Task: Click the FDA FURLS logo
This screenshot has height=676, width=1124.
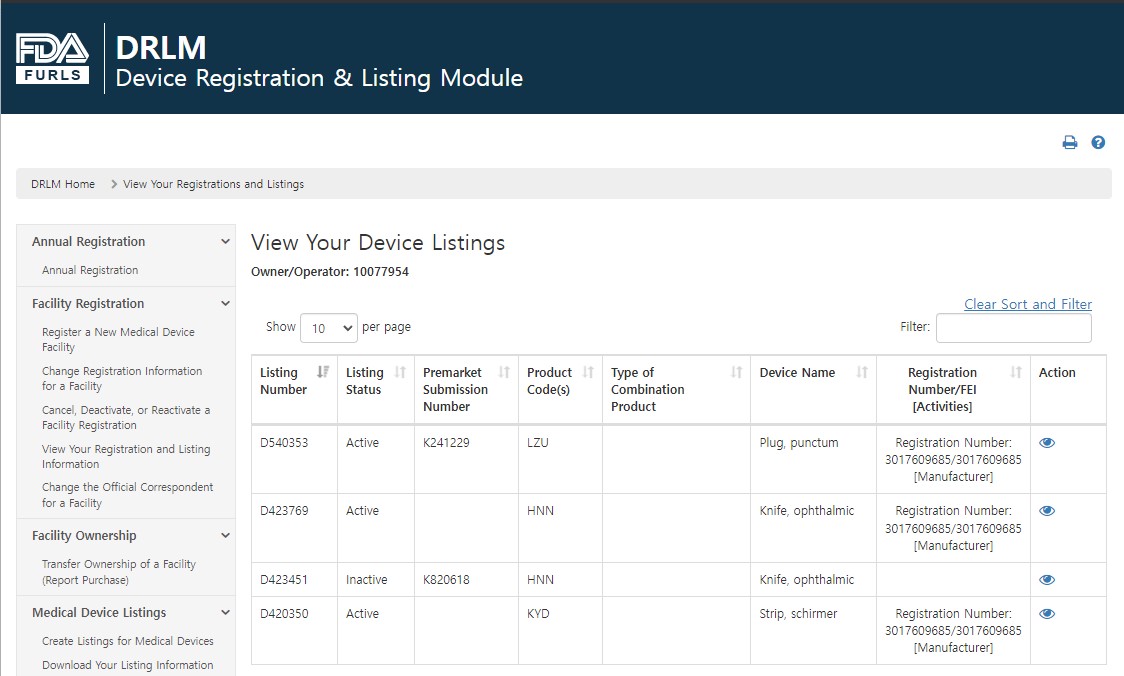Action: click(52, 59)
